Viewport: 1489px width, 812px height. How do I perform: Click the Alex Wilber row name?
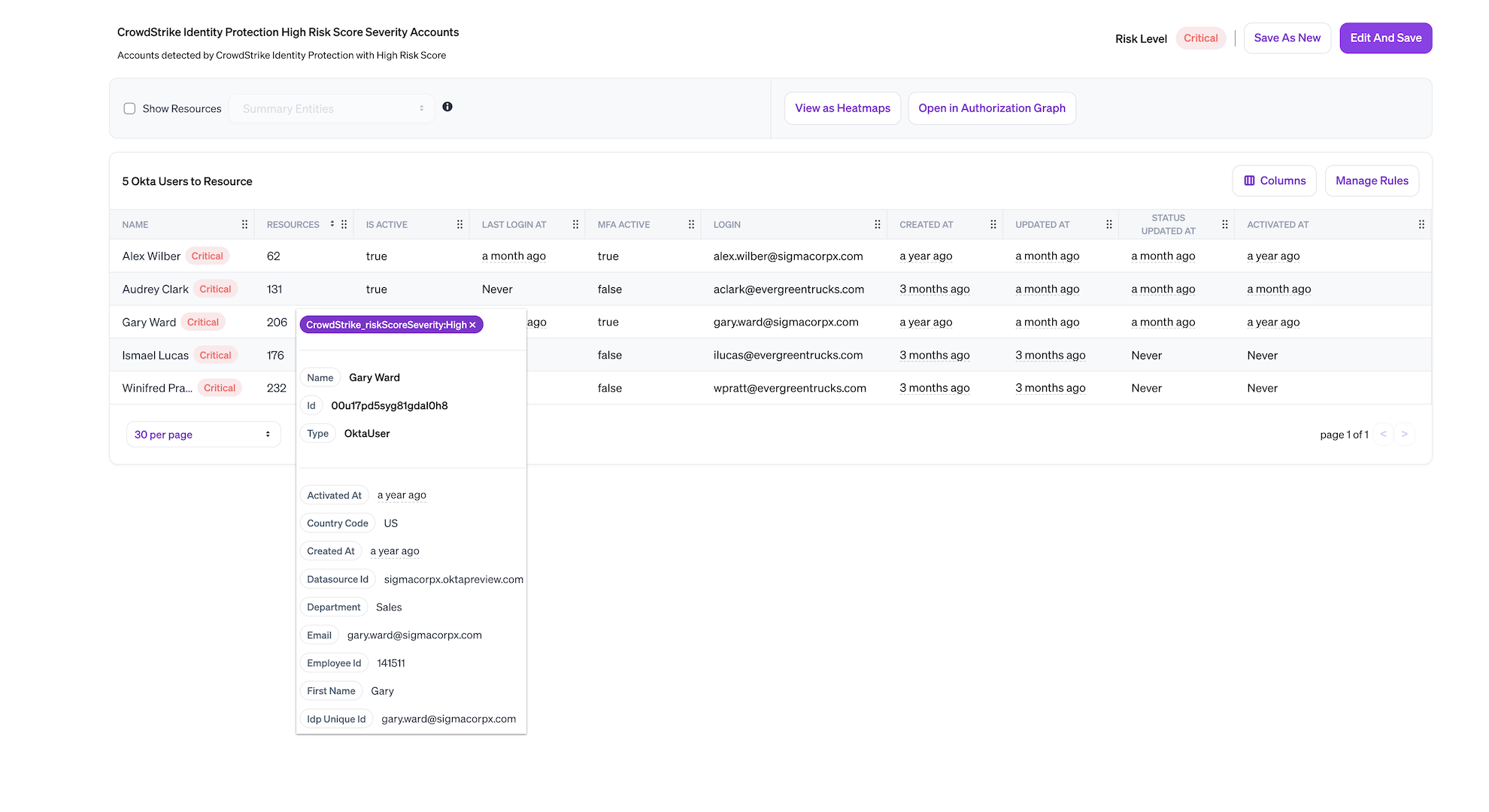[151, 256]
